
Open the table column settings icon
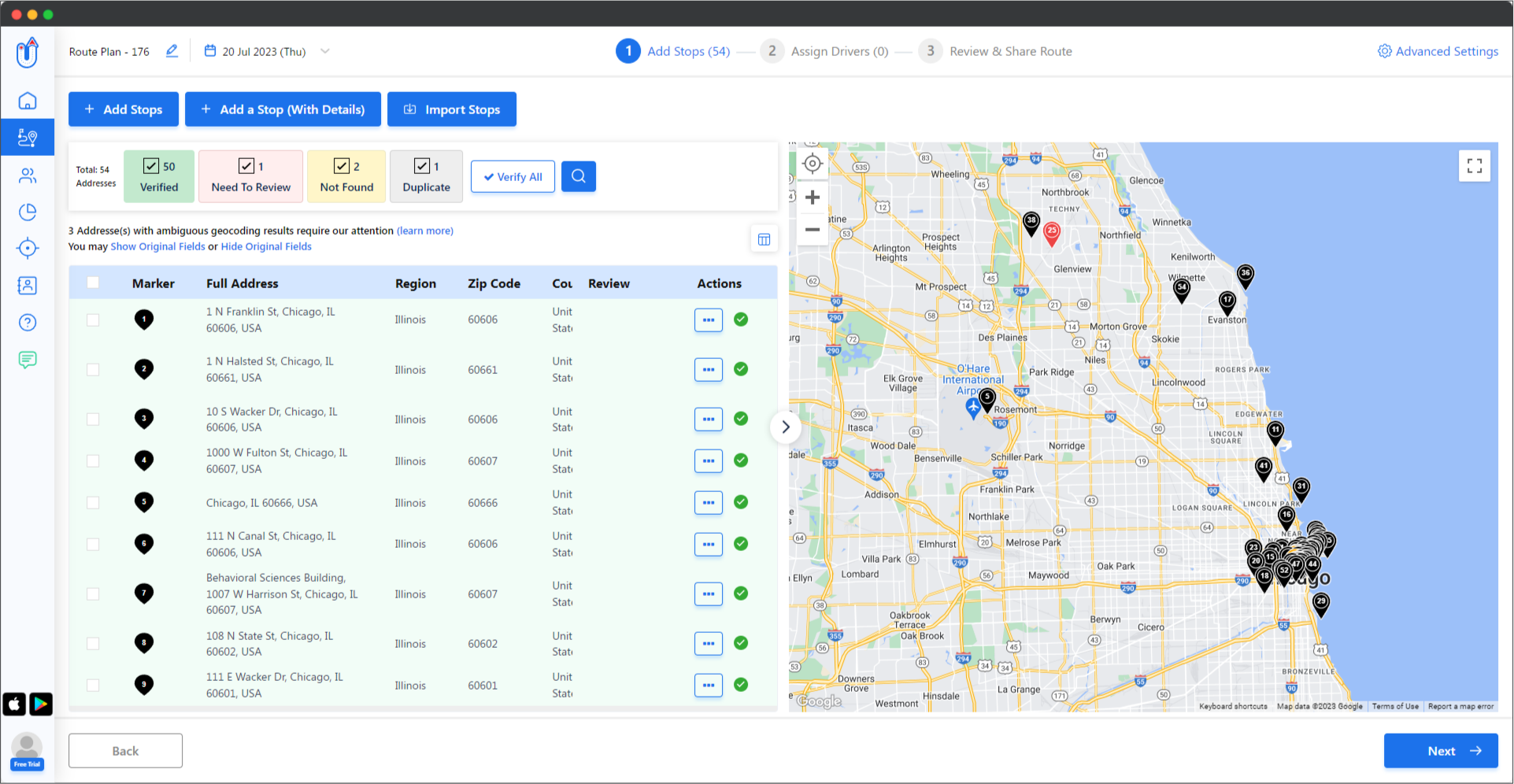[x=764, y=239]
